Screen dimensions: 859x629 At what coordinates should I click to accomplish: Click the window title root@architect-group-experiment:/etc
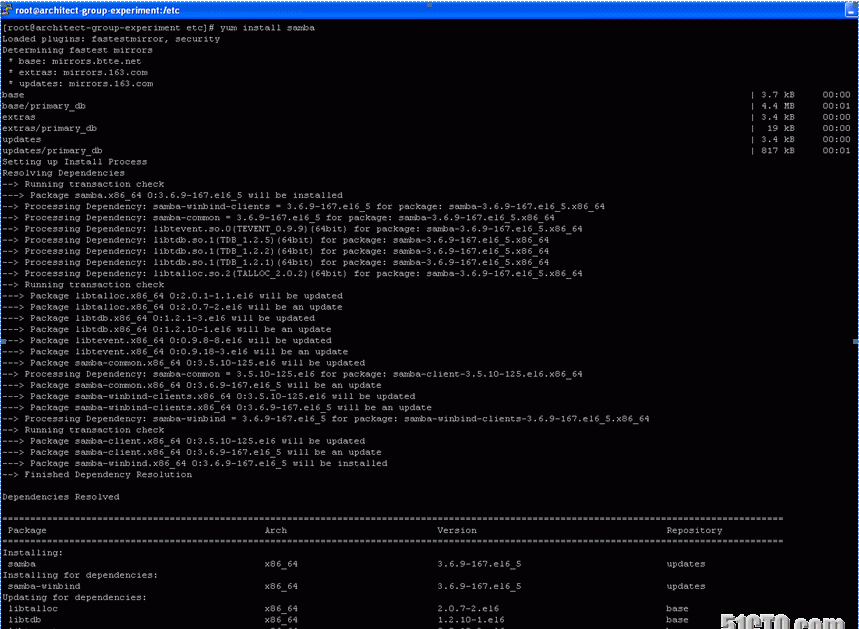pos(97,10)
